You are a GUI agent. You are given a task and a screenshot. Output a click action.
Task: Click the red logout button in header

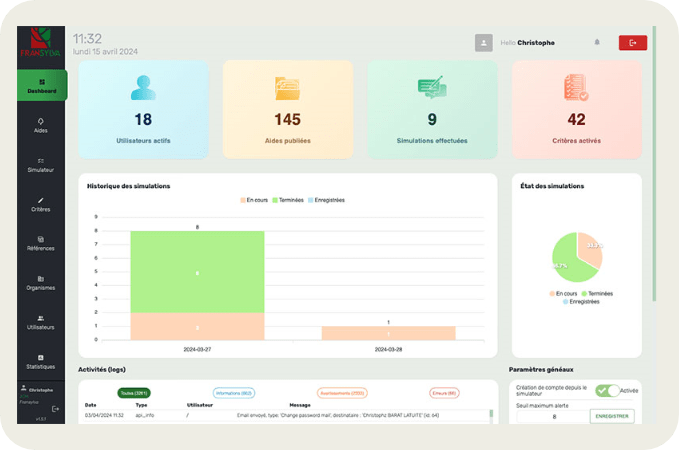coord(632,42)
